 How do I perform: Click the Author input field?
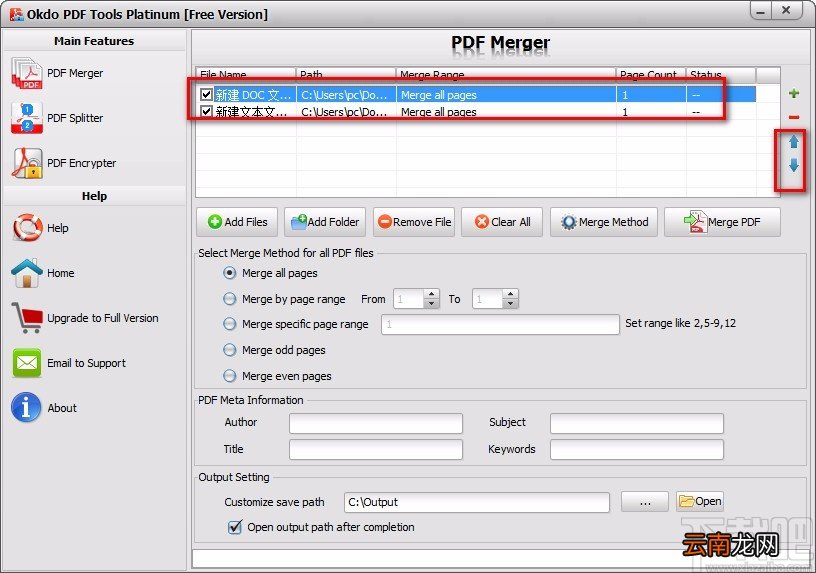(x=376, y=423)
